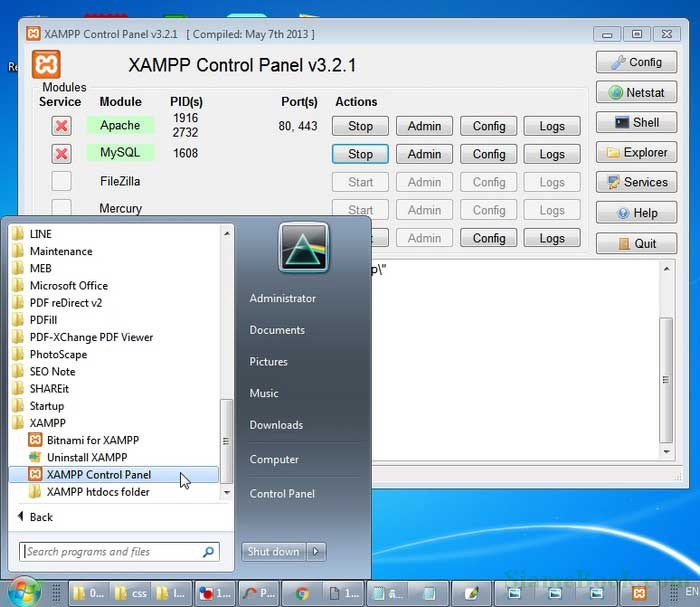Viewport: 700px width, 607px height.
Task: Click the log scroll down arrow
Action: pos(666,452)
